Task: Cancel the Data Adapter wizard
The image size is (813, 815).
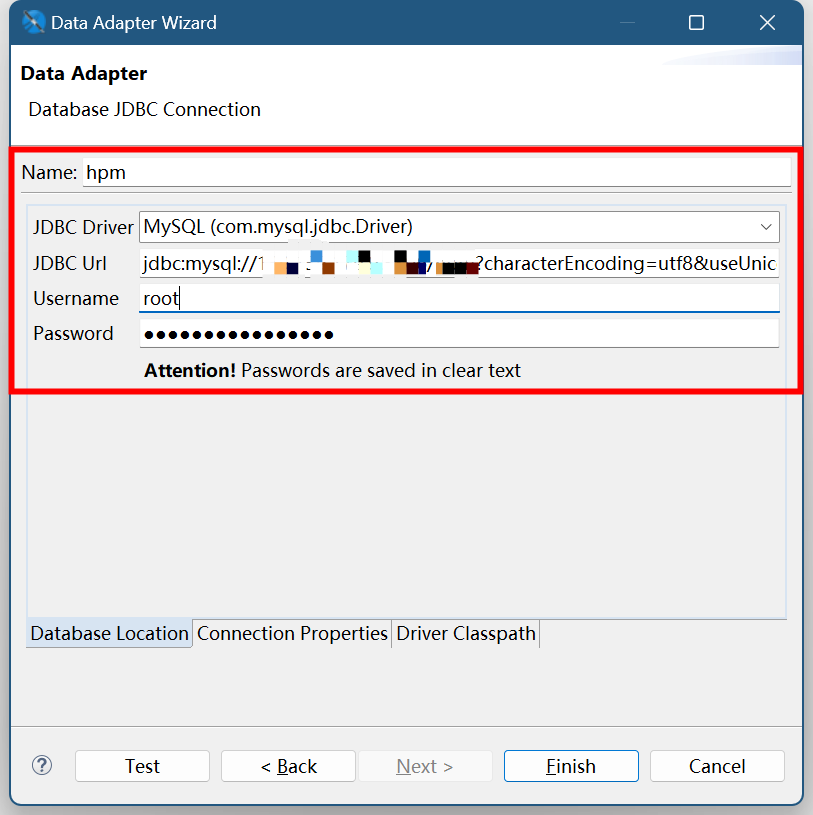Action: click(x=717, y=766)
